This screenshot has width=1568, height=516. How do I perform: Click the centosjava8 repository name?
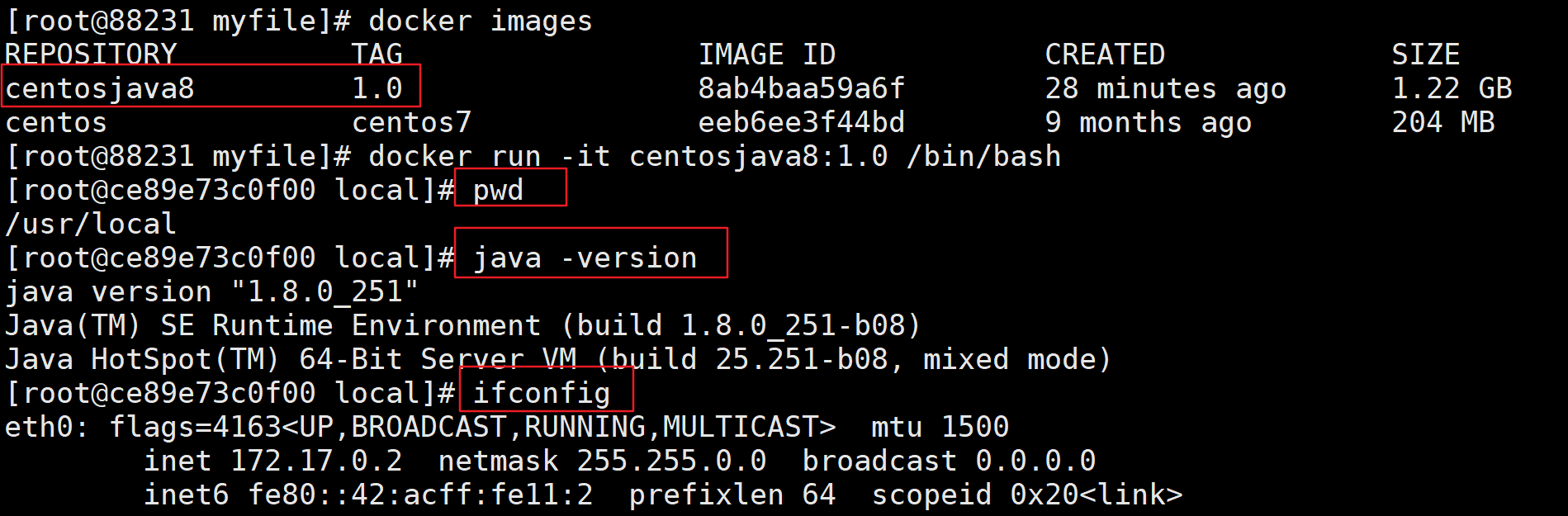click(x=100, y=88)
